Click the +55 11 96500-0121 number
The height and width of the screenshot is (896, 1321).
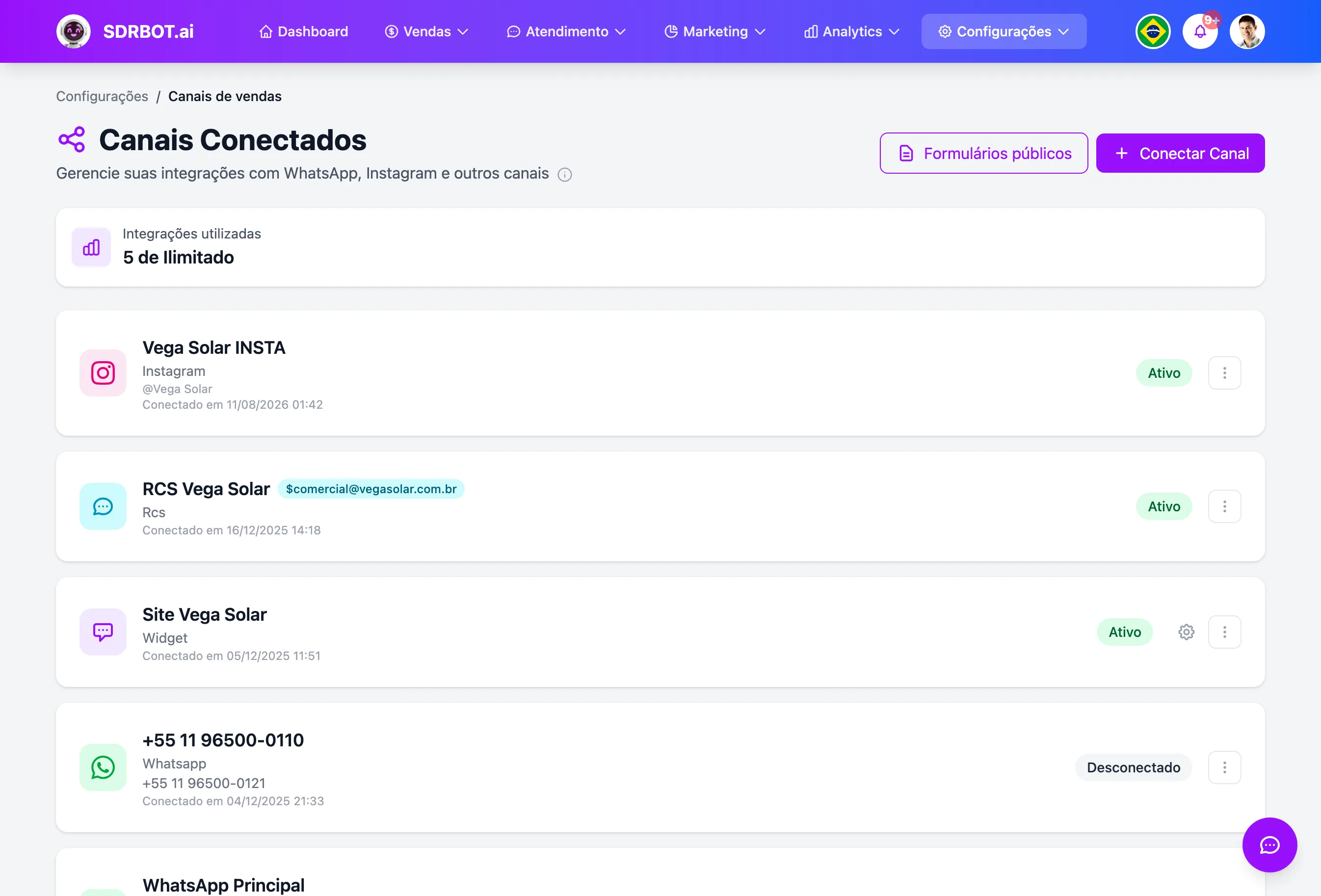point(204,784)
